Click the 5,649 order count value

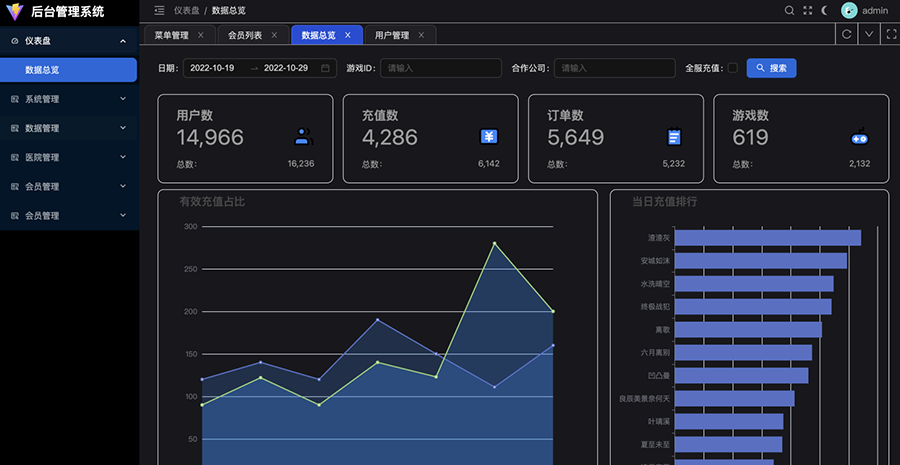(x=576, y=138)
